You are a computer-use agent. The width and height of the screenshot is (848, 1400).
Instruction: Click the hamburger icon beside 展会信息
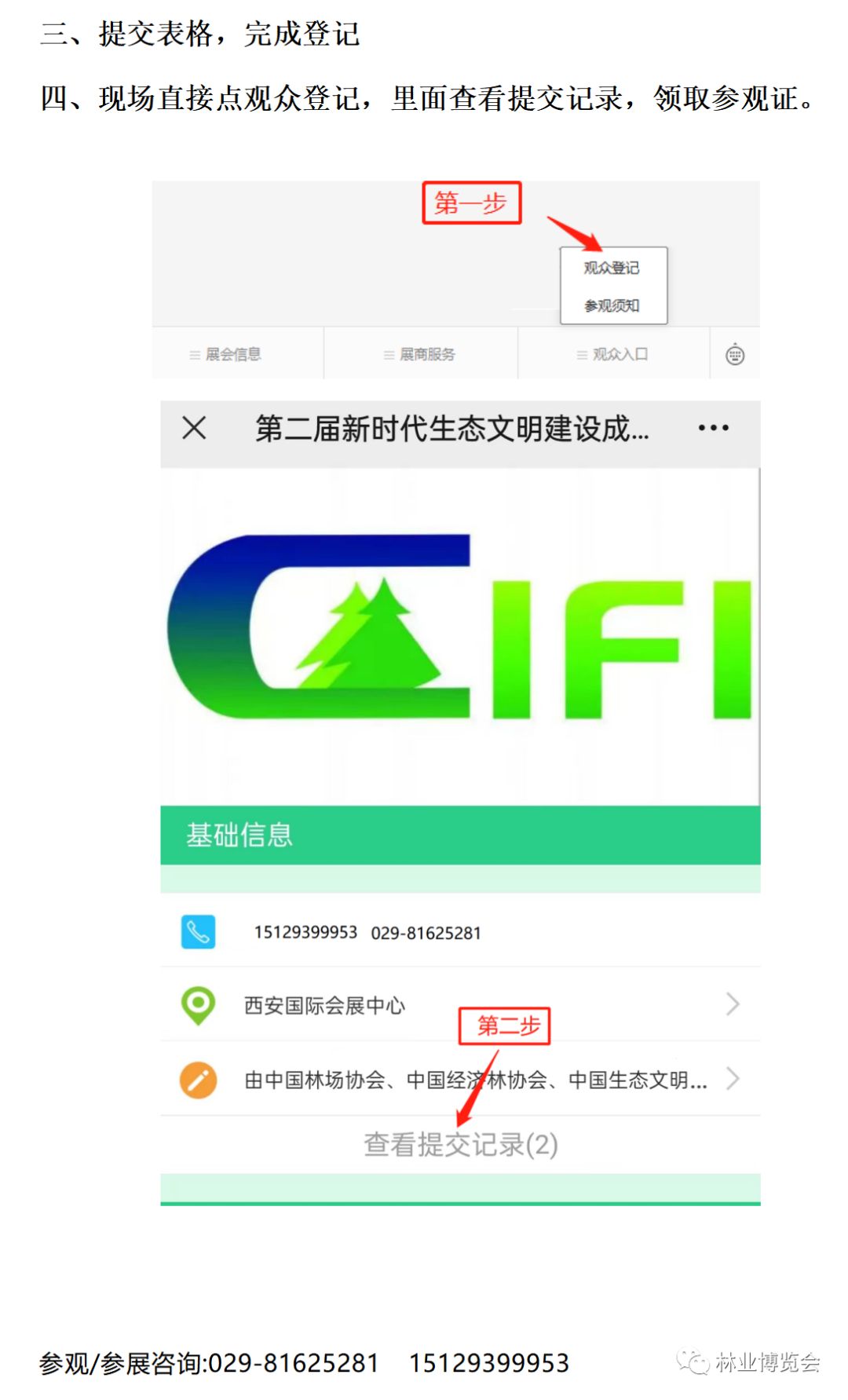[x=195, y=355]
